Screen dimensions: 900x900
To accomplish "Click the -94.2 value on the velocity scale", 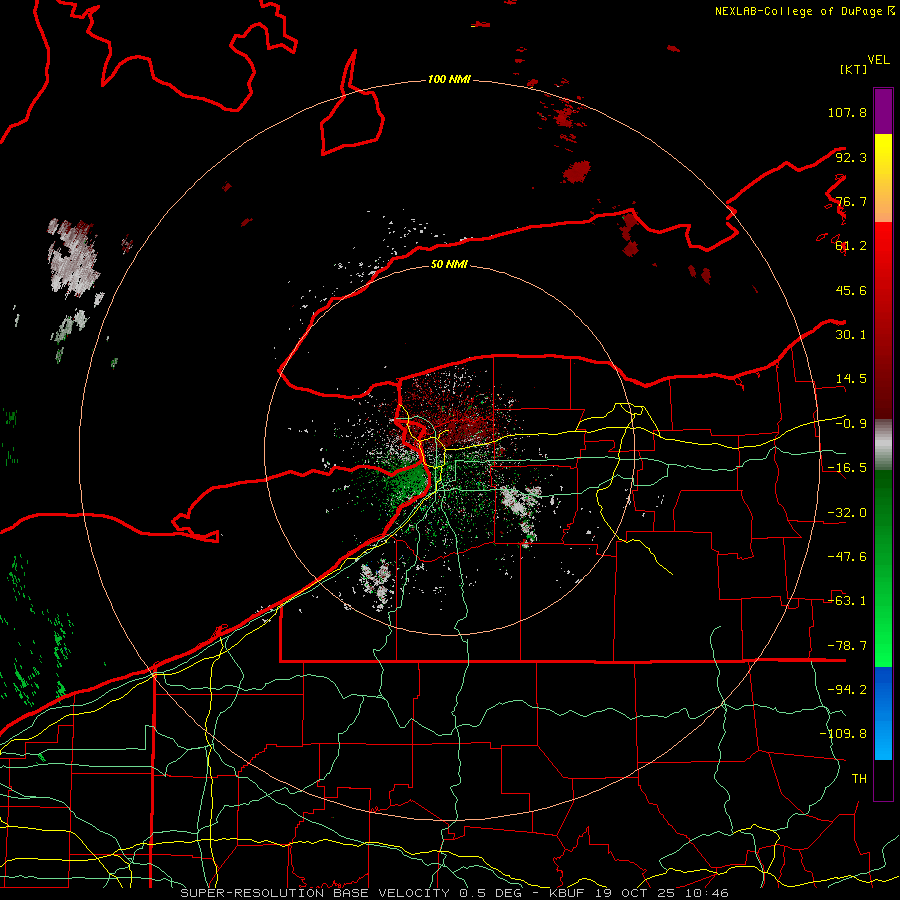I will point(847,690).
